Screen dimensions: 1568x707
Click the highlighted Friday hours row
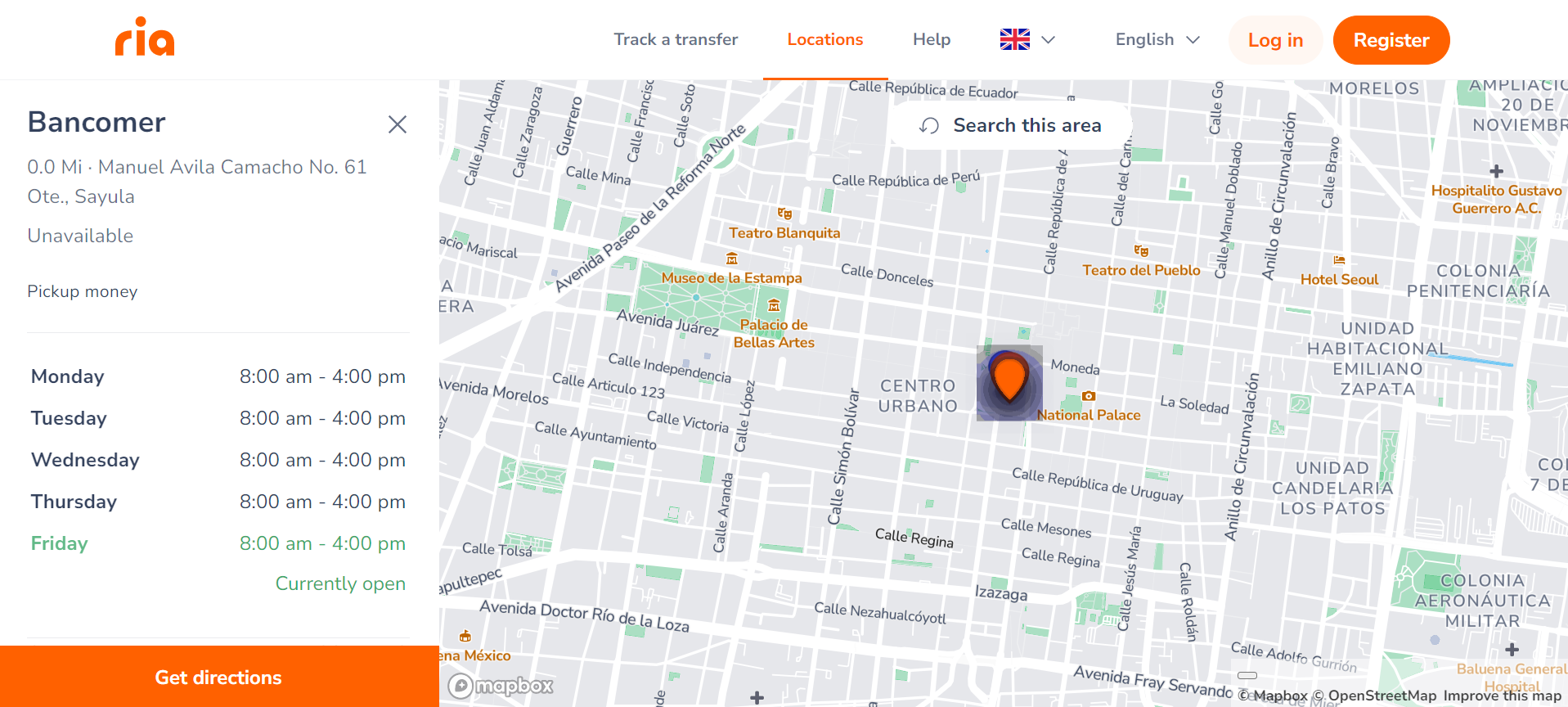(x=218, y=543)
